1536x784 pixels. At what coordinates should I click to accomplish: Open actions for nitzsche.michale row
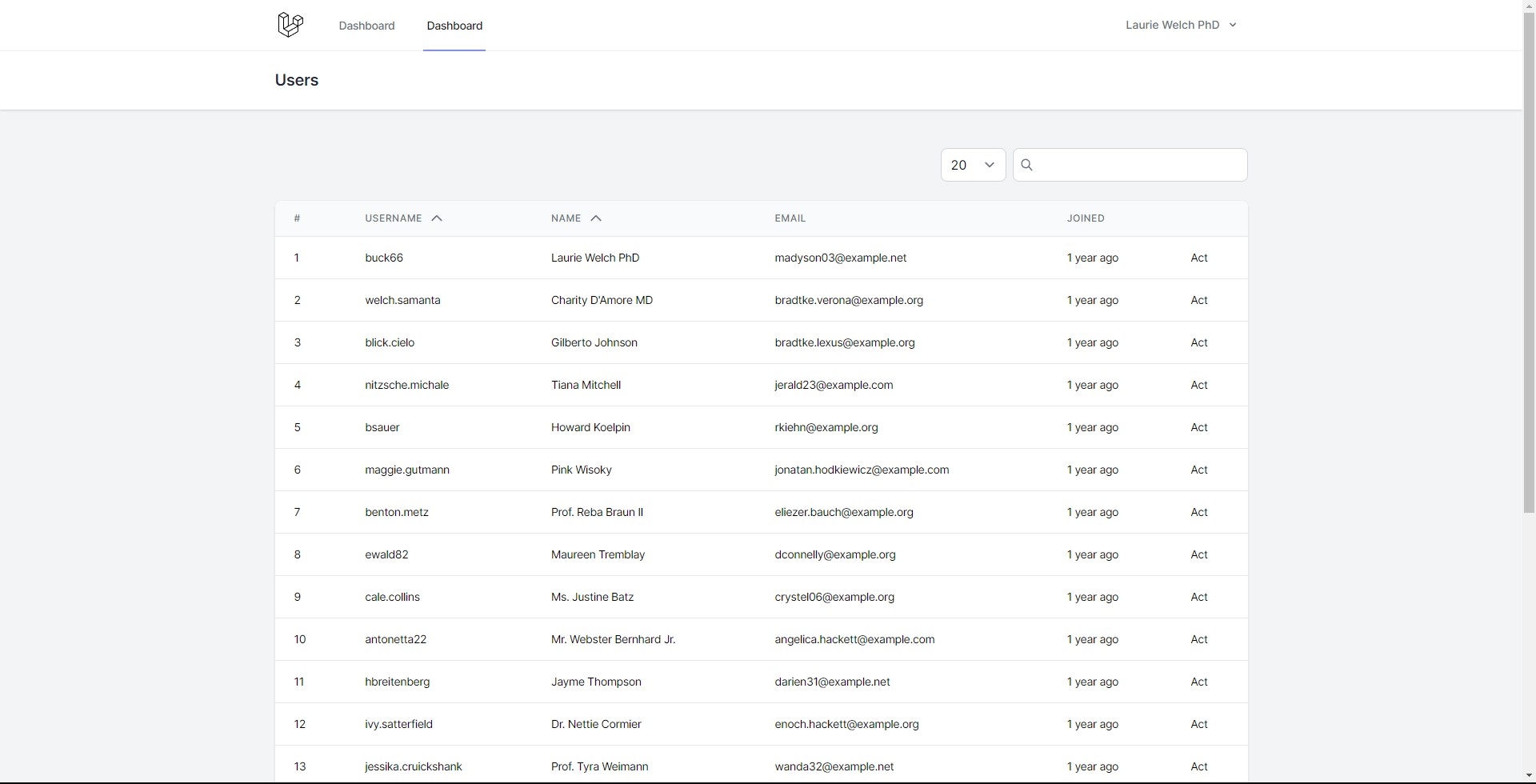point(1199,385)
